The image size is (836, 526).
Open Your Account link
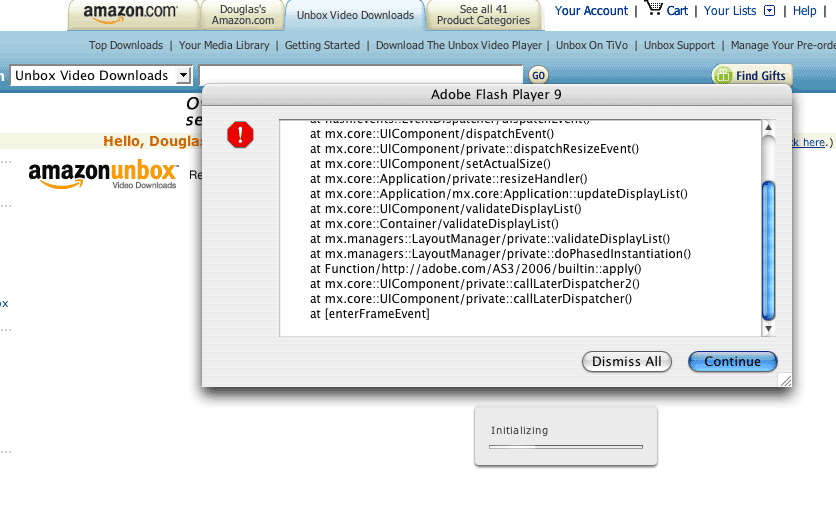pos(591,11)
